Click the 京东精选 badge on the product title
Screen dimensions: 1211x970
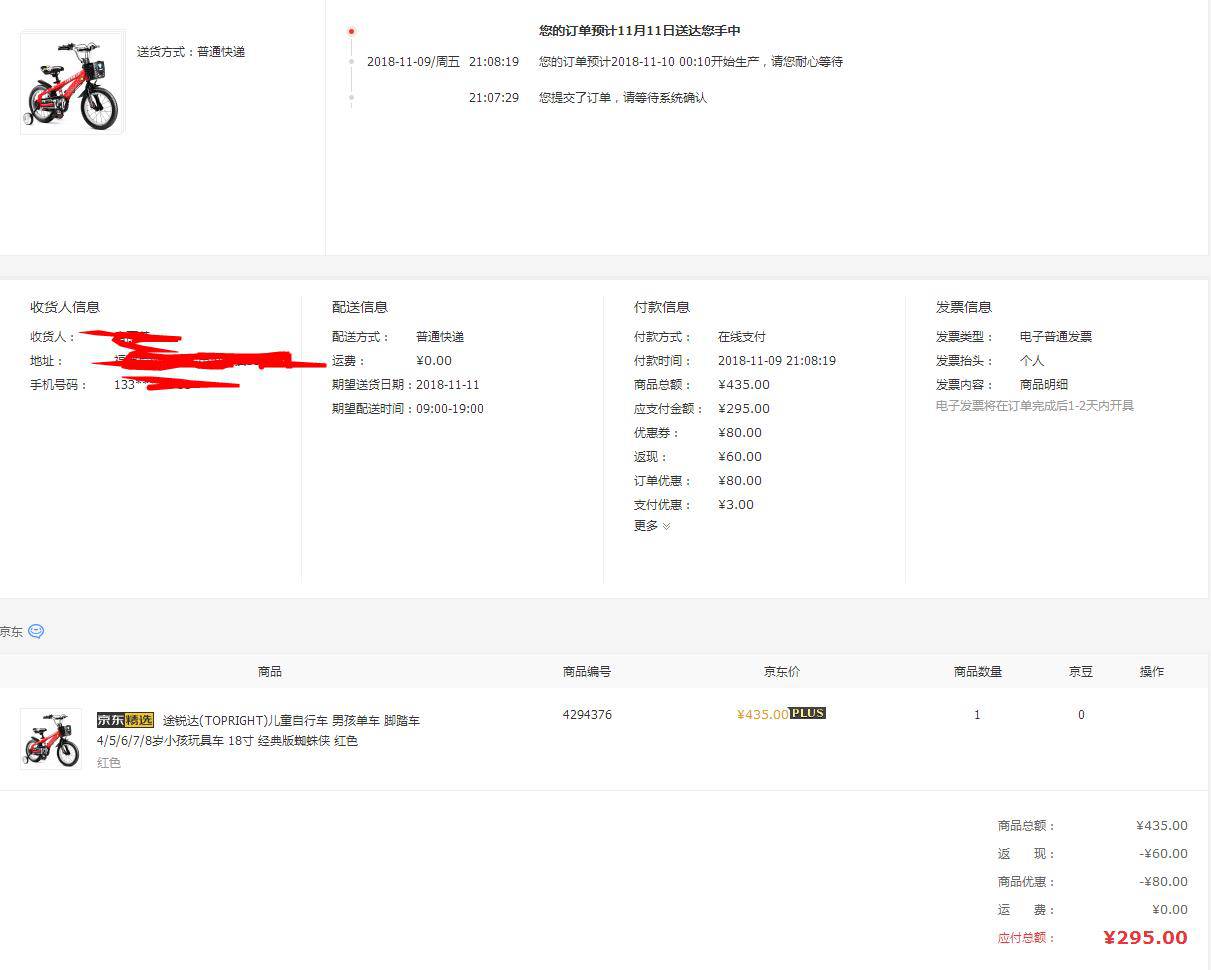[125, 720]
